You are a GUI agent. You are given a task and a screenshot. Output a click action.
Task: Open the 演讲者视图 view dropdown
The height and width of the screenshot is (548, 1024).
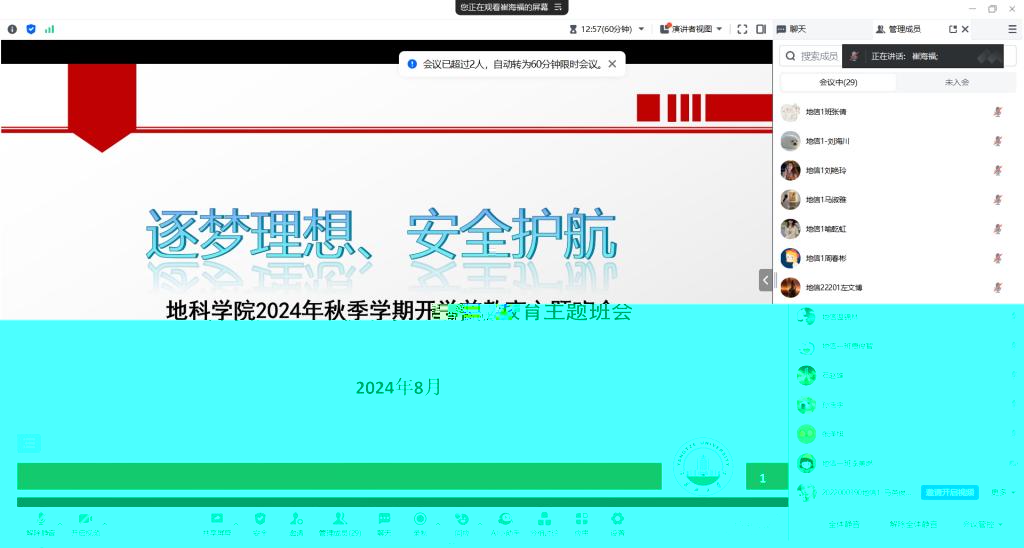pos(691,29)
